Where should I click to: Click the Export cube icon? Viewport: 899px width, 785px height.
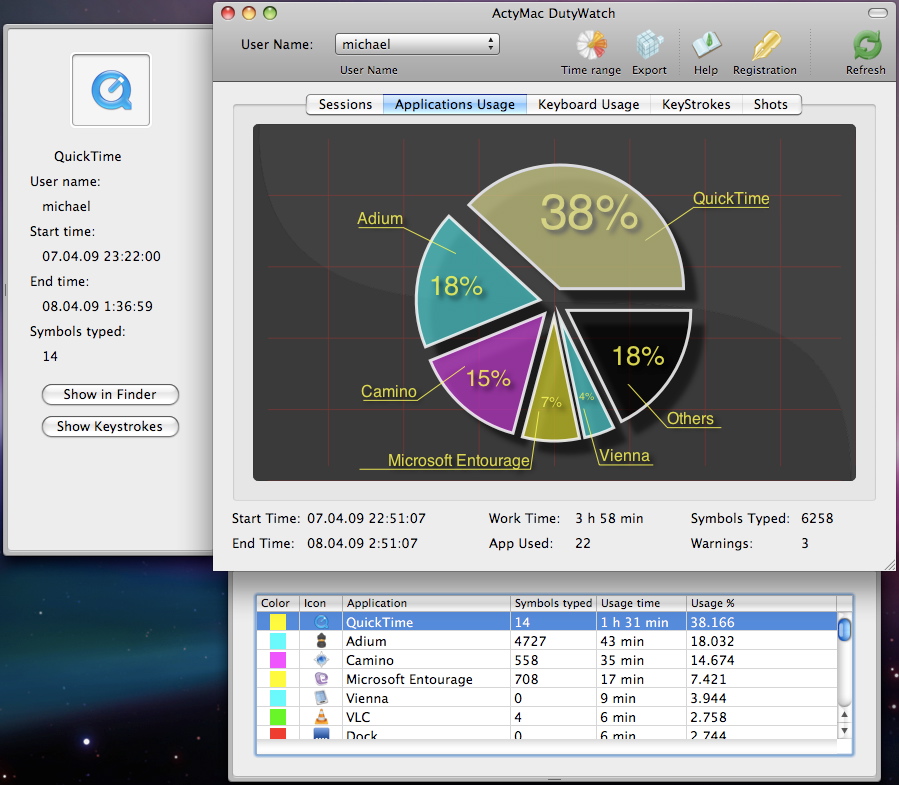(649, 45)
